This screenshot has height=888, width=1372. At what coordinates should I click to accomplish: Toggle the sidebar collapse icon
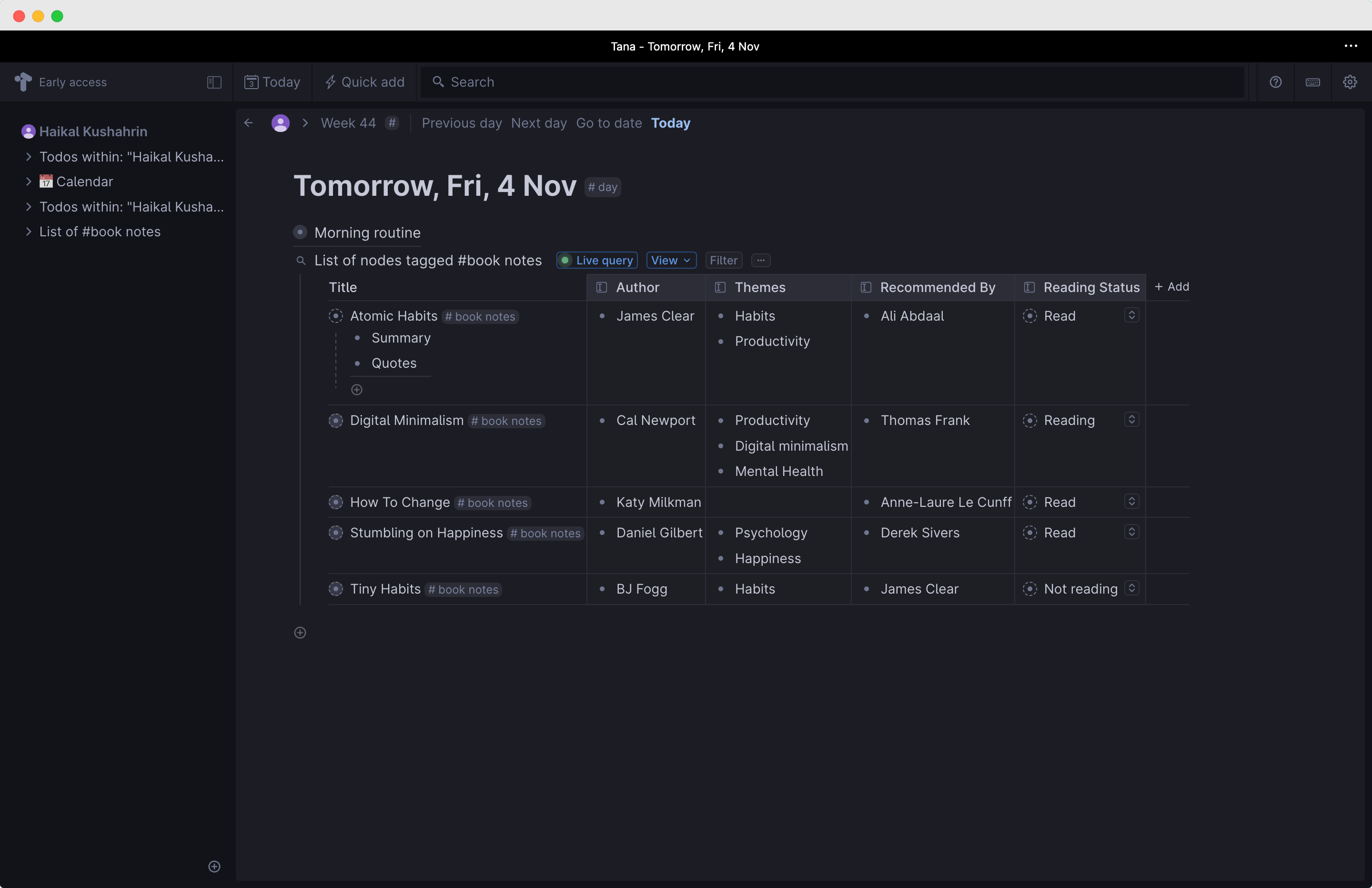pos(213,82)
